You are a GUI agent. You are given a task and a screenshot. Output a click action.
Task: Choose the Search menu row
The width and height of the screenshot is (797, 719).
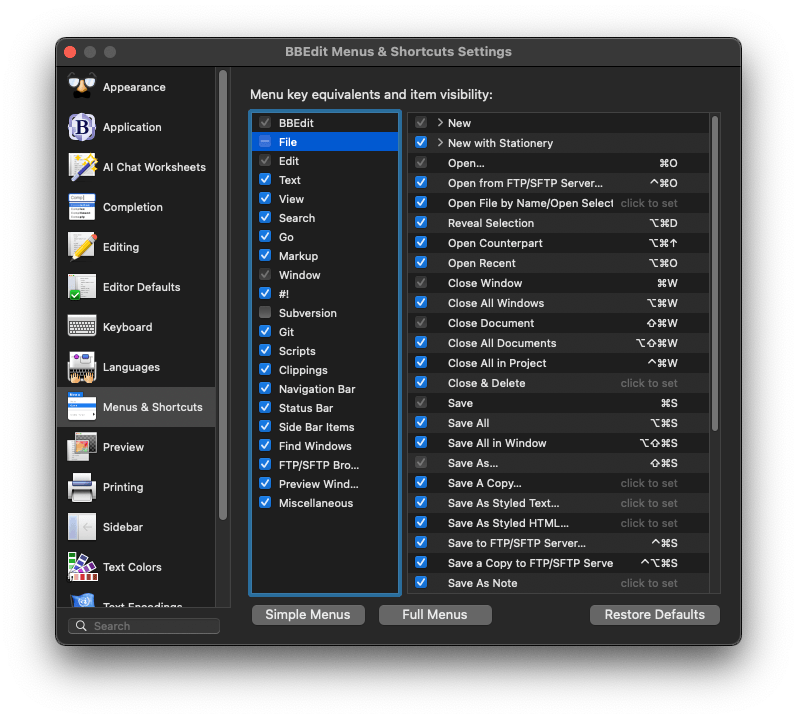(325, 218)
